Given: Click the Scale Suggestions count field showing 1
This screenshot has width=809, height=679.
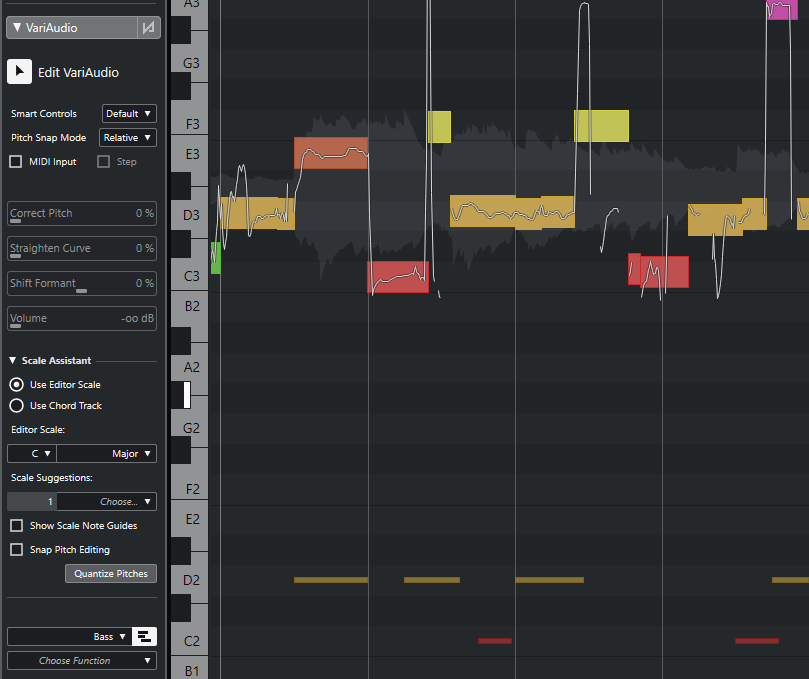Looking at the screenshot, I should (x=32, y=502).
